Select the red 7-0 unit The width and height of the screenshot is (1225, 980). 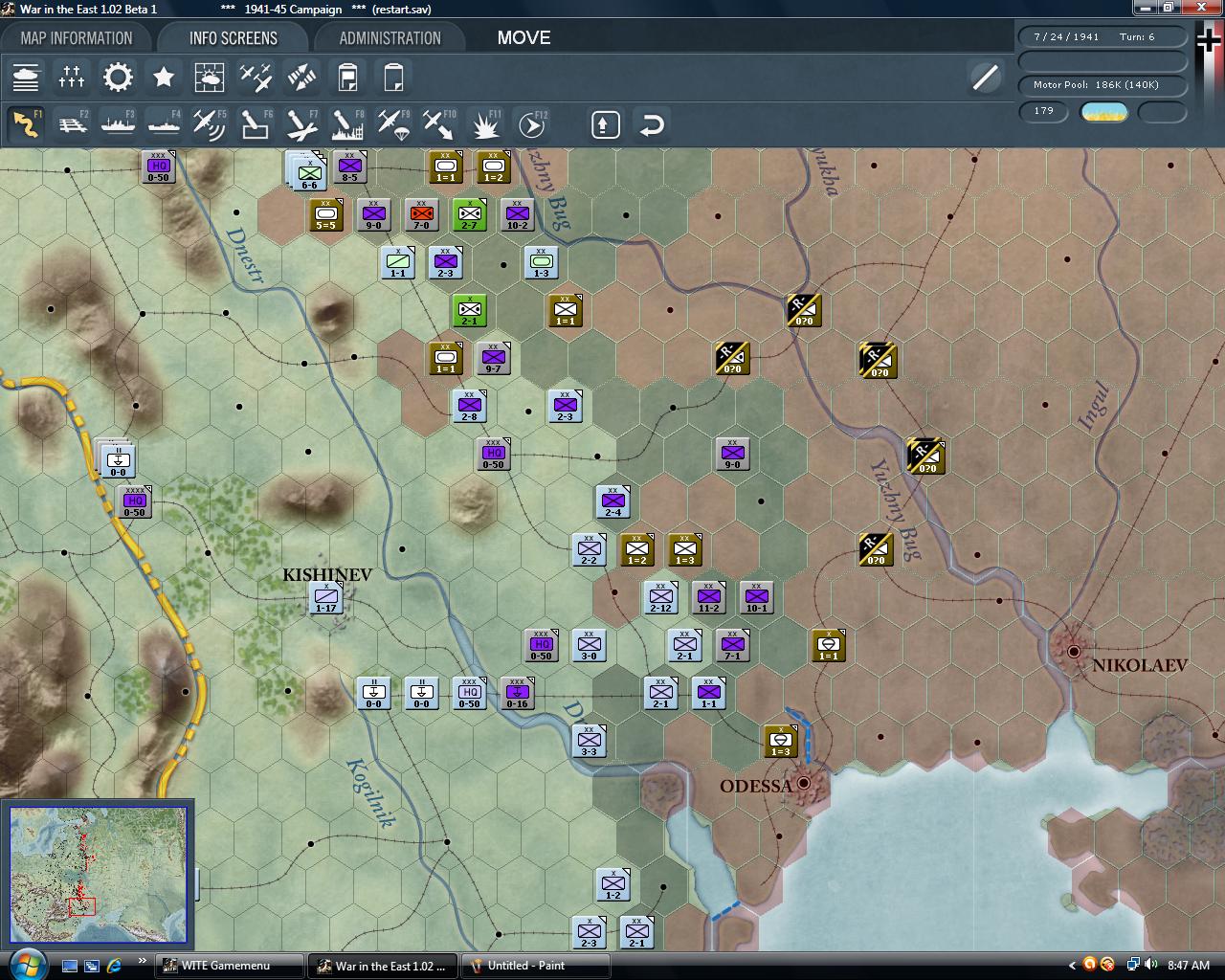(421, 214)
